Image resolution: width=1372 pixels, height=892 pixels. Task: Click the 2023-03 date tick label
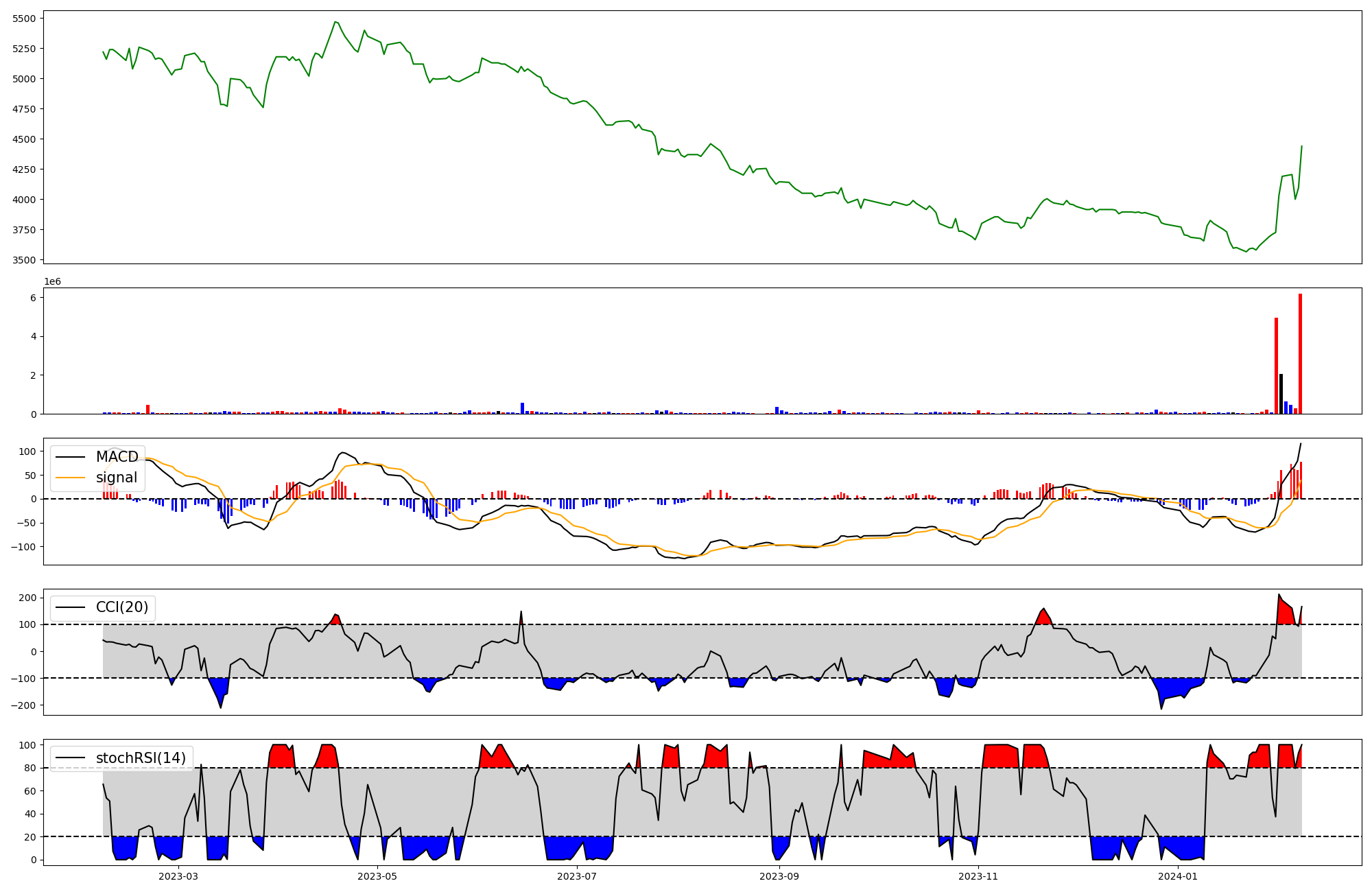pyautogui.click(x=178, y=876)
